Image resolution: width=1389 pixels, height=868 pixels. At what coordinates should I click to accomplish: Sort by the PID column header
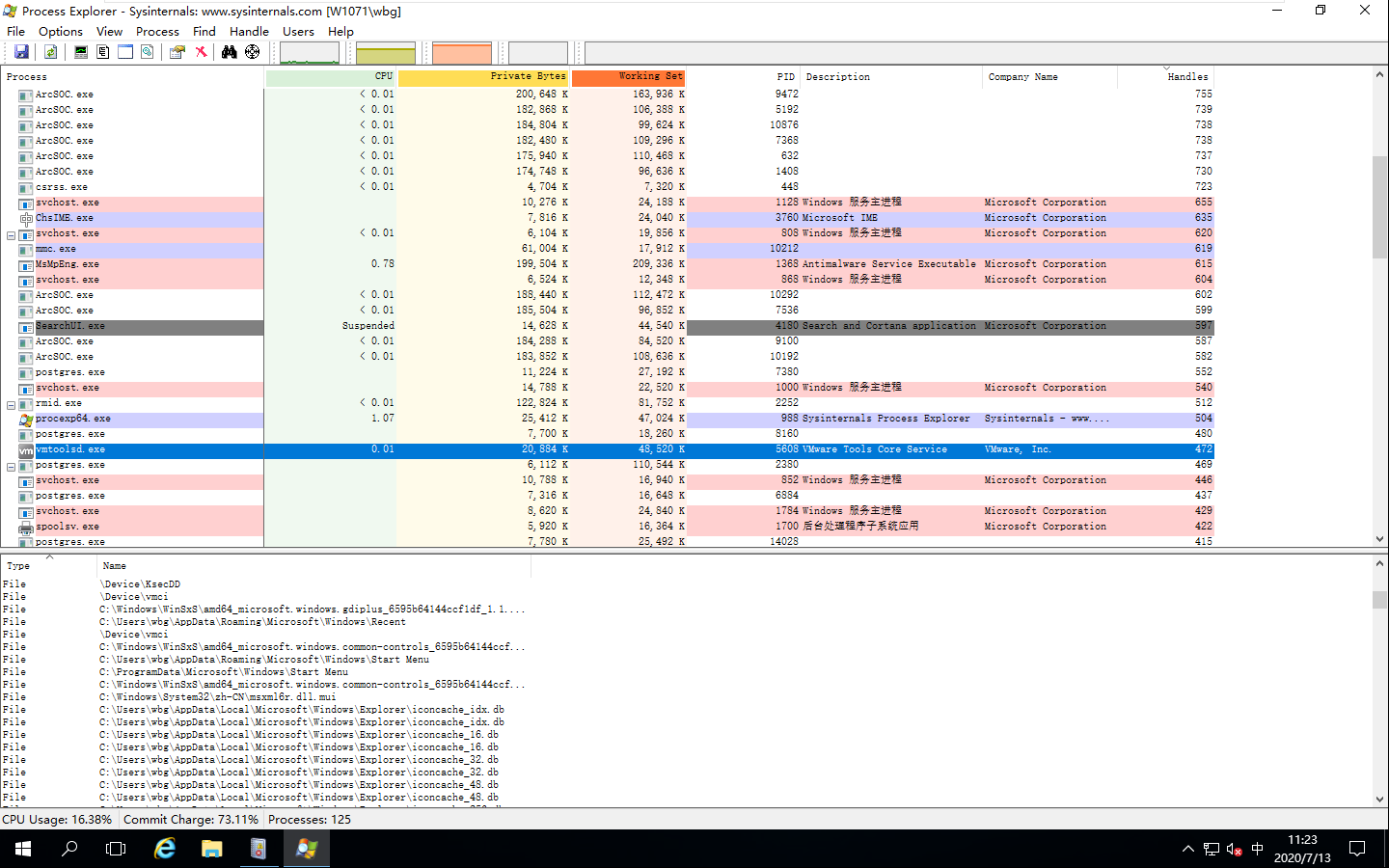[x=743, y=77]
